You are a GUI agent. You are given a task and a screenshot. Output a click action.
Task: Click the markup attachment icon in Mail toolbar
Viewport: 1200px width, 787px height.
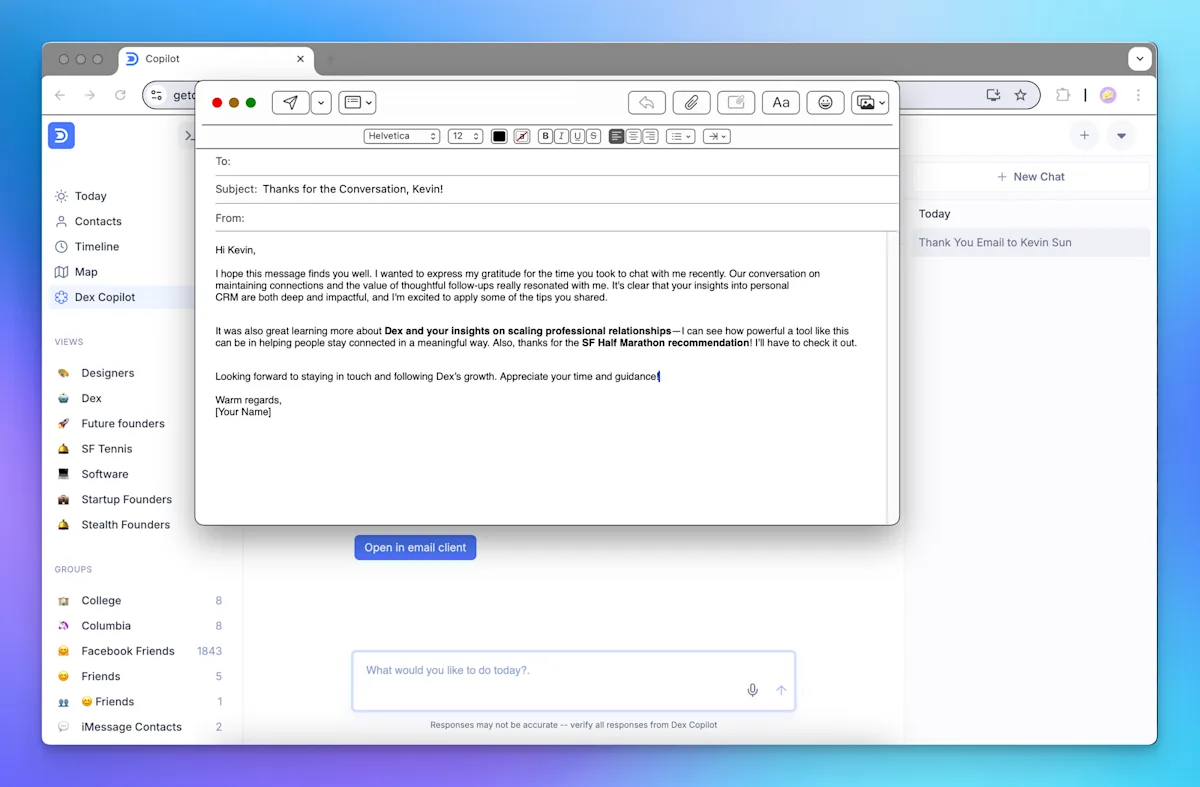[x=736, y=102]
